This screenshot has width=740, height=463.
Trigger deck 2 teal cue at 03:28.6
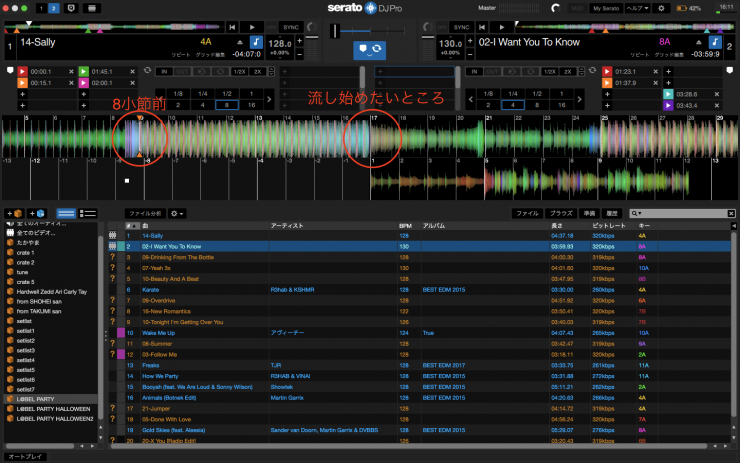tap(668, 94)
